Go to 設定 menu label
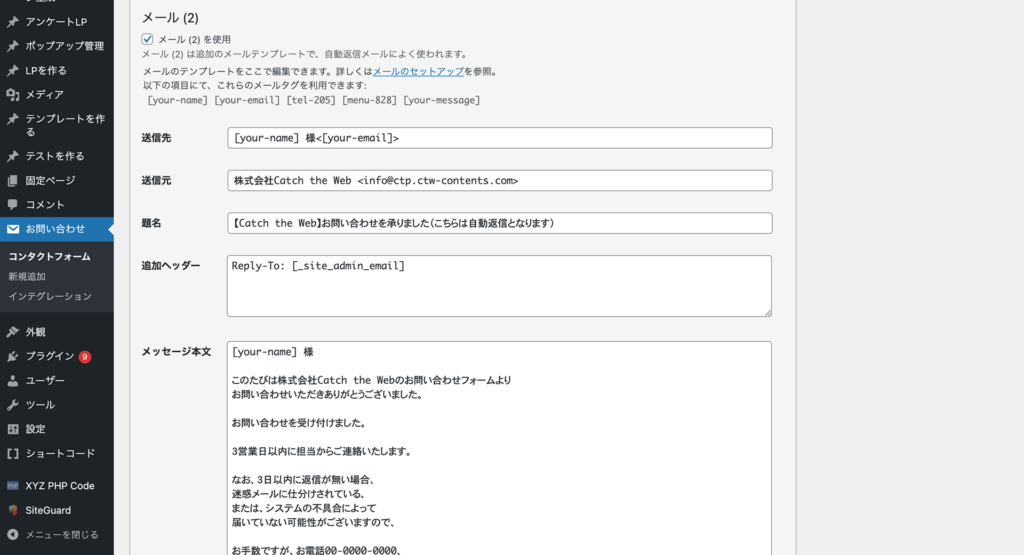The image size is (1024, 555). (x=35, y=429)
